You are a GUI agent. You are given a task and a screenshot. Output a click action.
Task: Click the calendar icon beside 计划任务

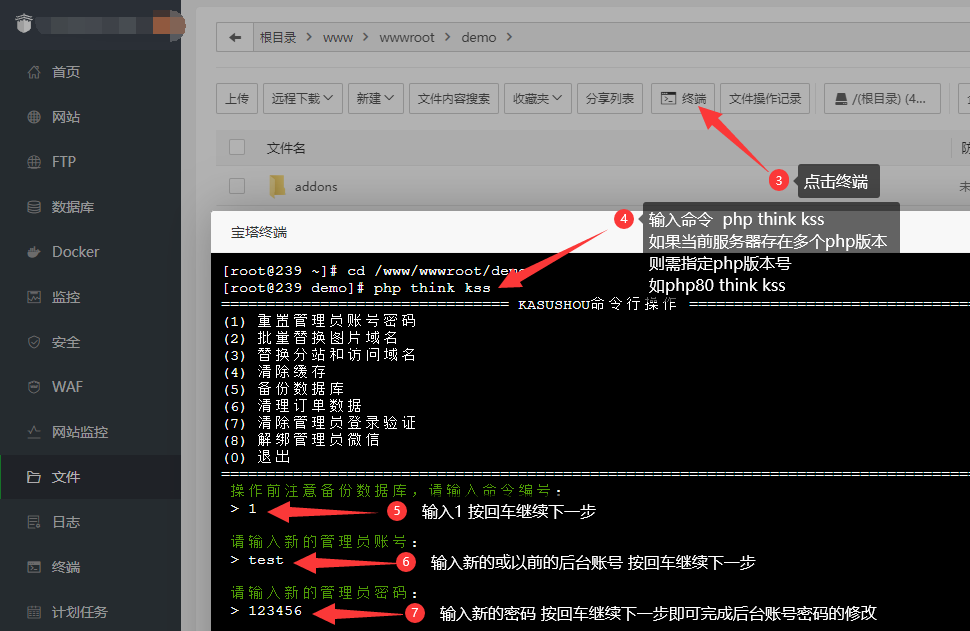[x=34, y=612]
